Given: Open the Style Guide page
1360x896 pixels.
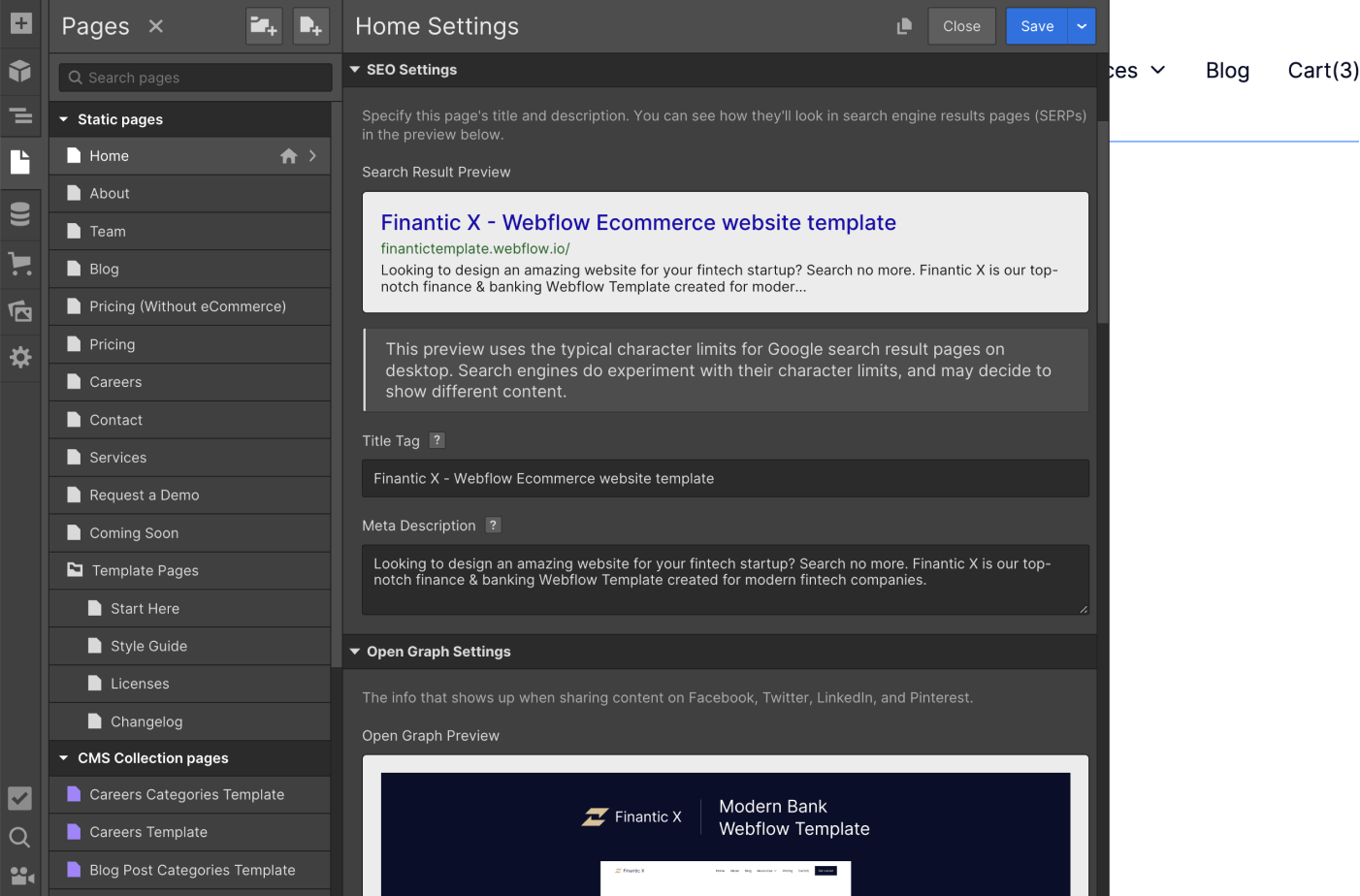Looking at the screenshot, I should (190, 646).
